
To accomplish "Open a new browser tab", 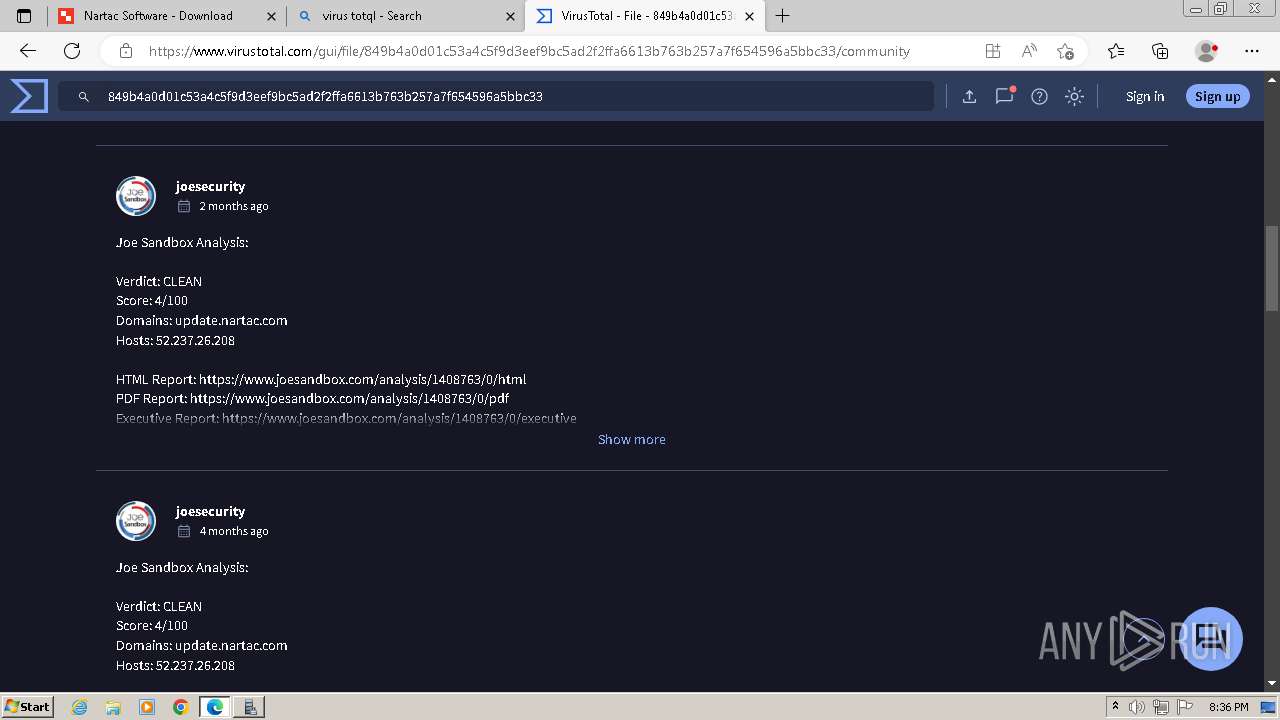I will [x=782, y=15].
